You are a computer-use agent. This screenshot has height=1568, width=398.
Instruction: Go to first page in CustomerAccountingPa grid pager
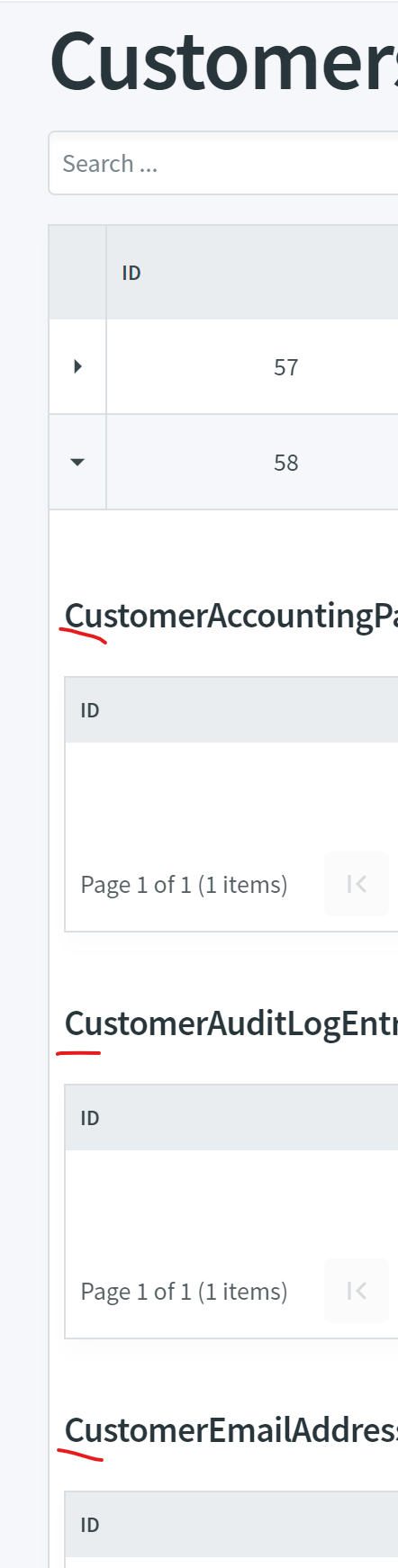tap(357, 884)
